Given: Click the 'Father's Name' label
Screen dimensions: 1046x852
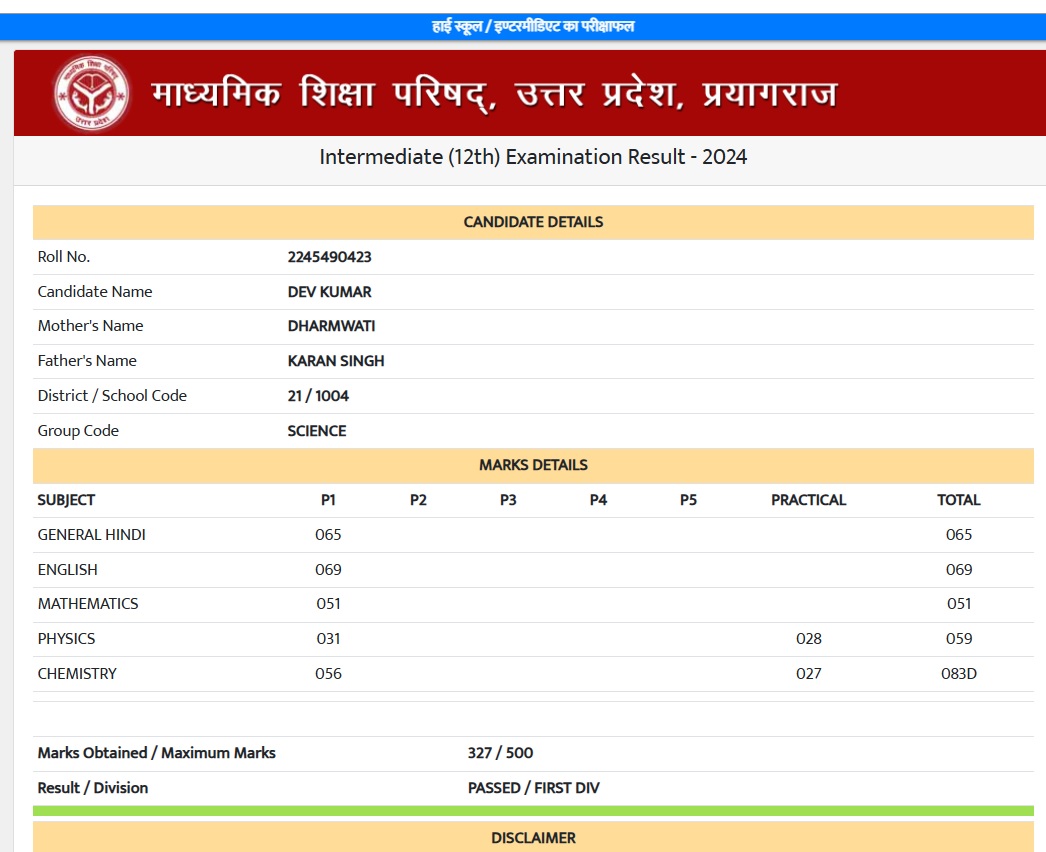Looking at the screenshot, I should [x=87, y=361].
